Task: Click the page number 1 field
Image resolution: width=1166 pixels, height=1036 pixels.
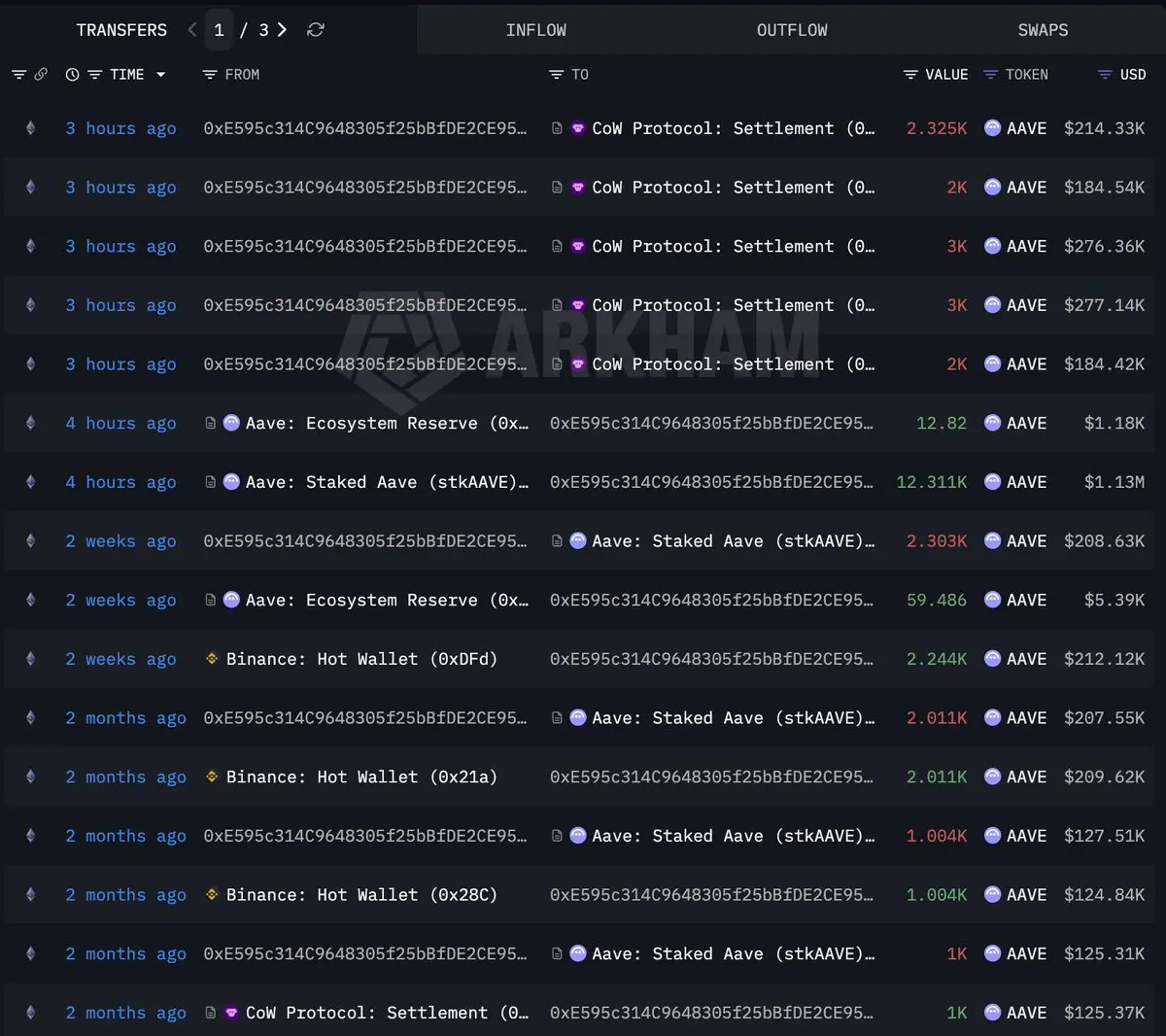Action: pos(219,30)
